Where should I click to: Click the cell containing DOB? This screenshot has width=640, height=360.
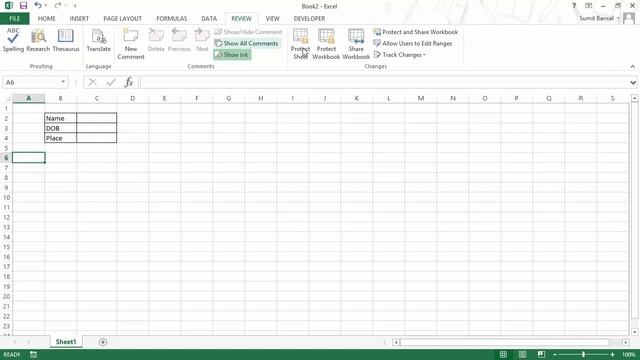(x=60, y=128)
